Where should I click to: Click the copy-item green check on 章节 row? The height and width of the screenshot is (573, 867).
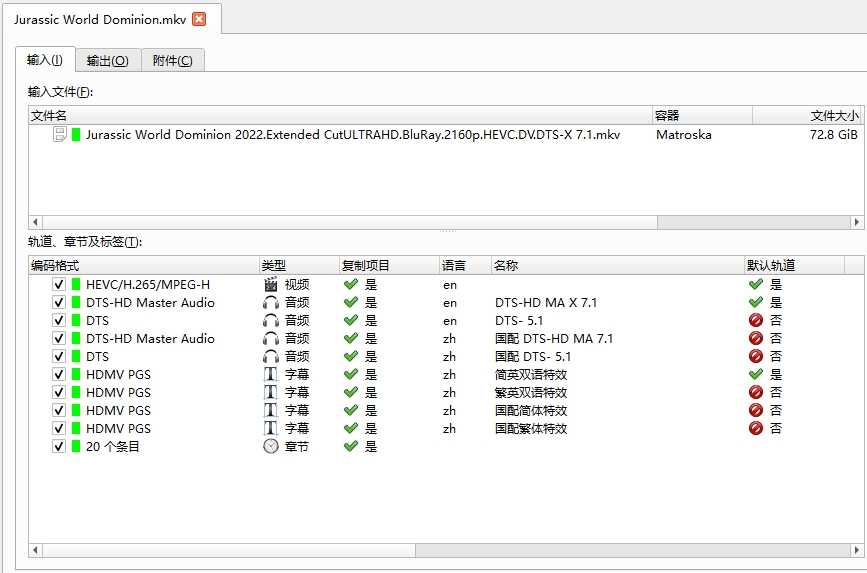click(351, 446)
